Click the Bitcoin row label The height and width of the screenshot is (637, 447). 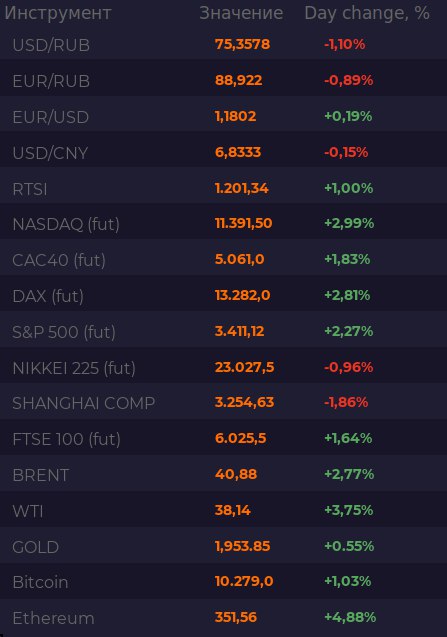click(x=40, y=582)
